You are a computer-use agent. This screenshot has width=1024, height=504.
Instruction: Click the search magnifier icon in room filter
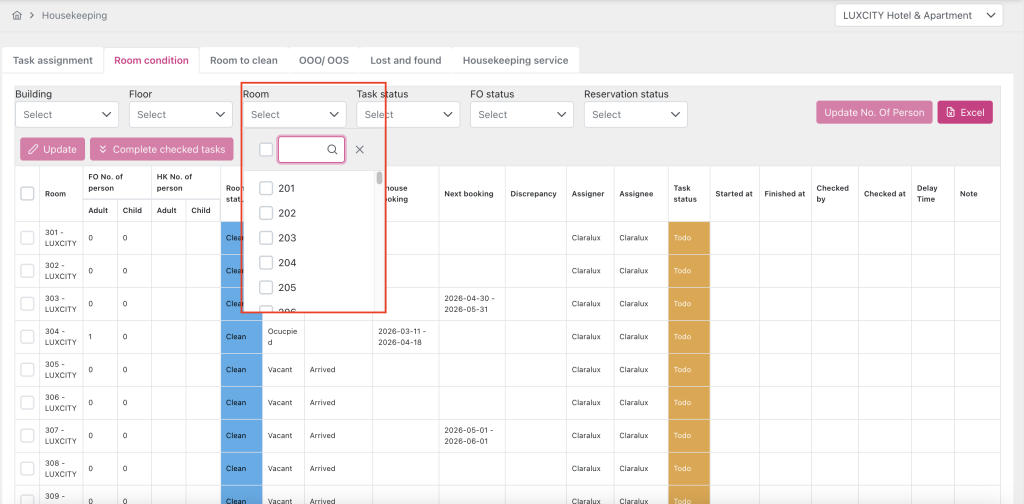333,150
